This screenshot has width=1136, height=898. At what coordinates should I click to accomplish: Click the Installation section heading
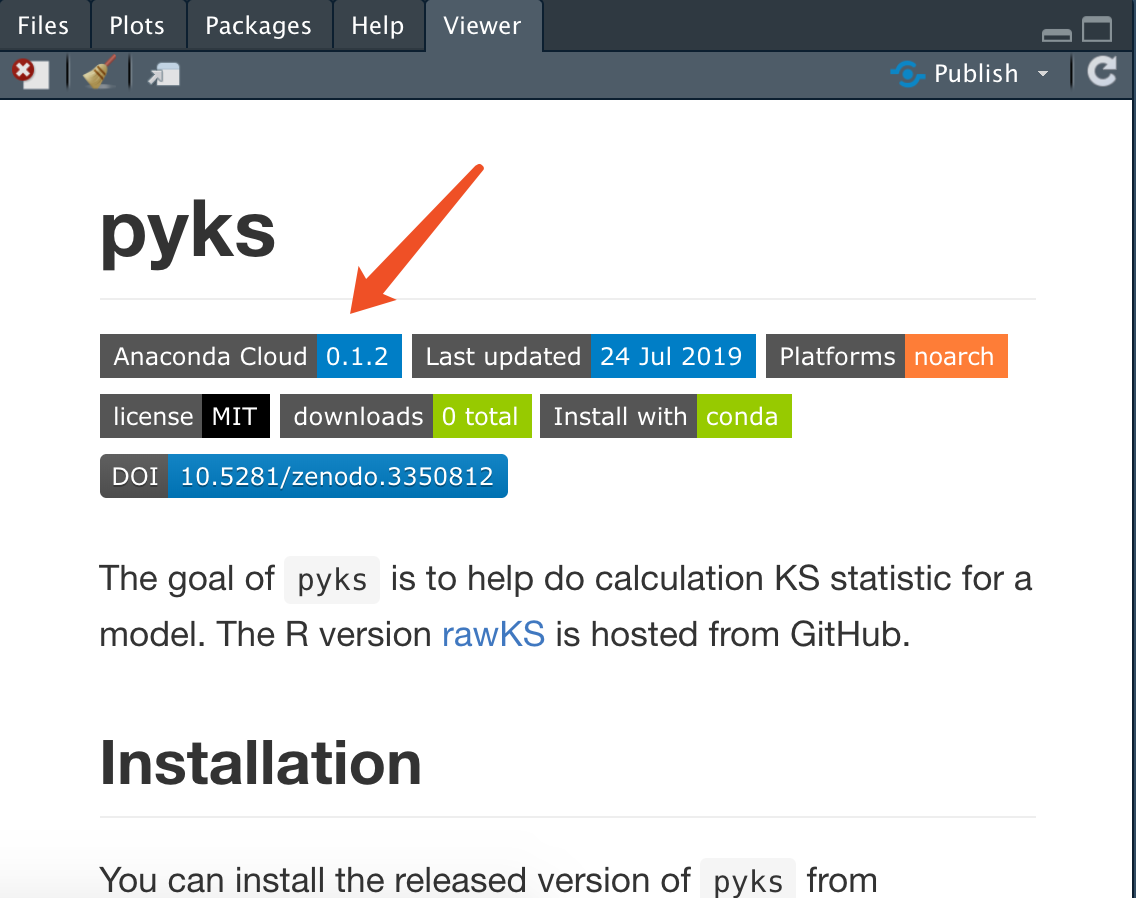pos(261,762)
